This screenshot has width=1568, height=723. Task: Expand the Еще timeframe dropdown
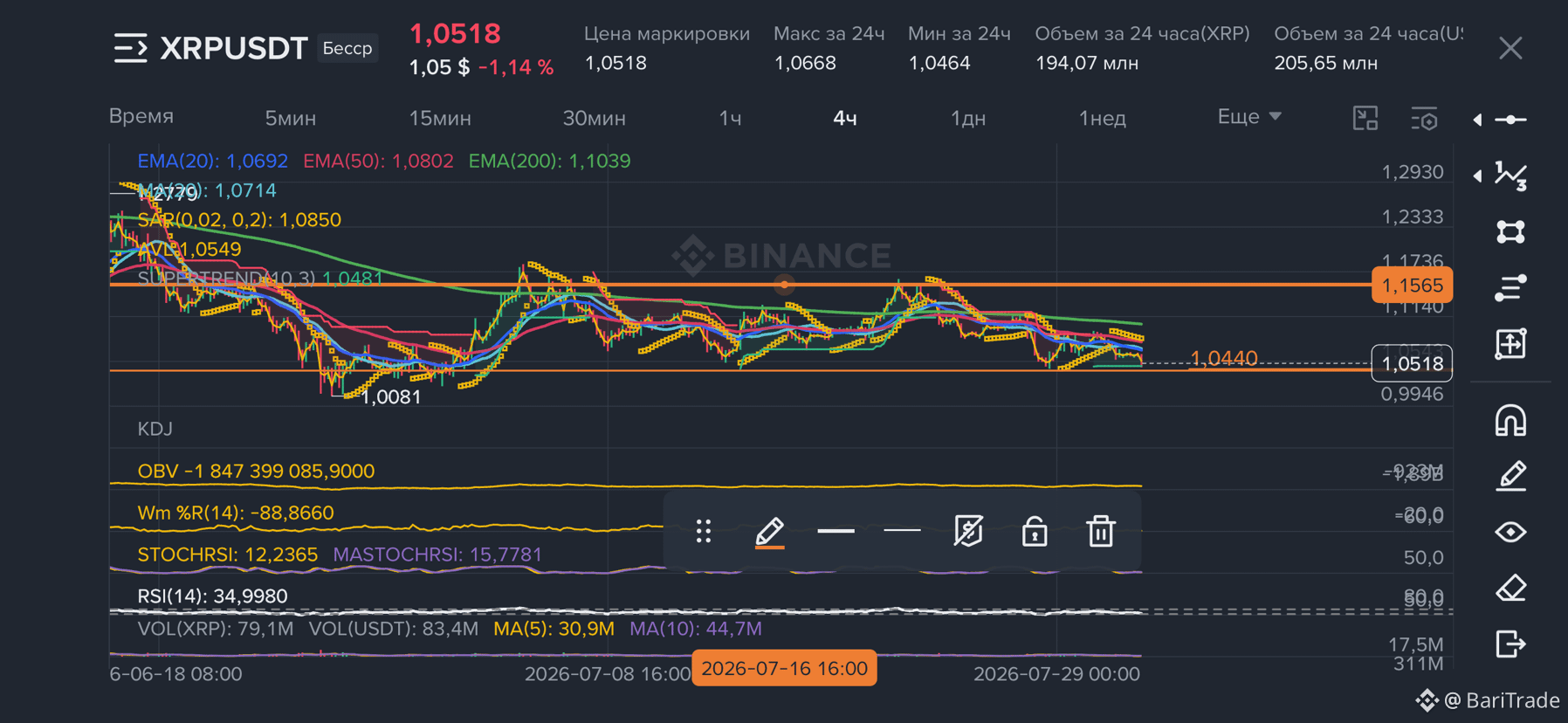click(x=1249, y=116)
